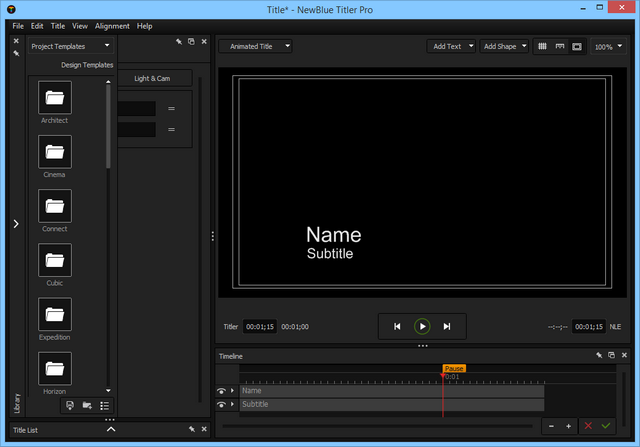Click the timeline zoom out minus button
640x447 pixels.
click(x=551, y=426)
